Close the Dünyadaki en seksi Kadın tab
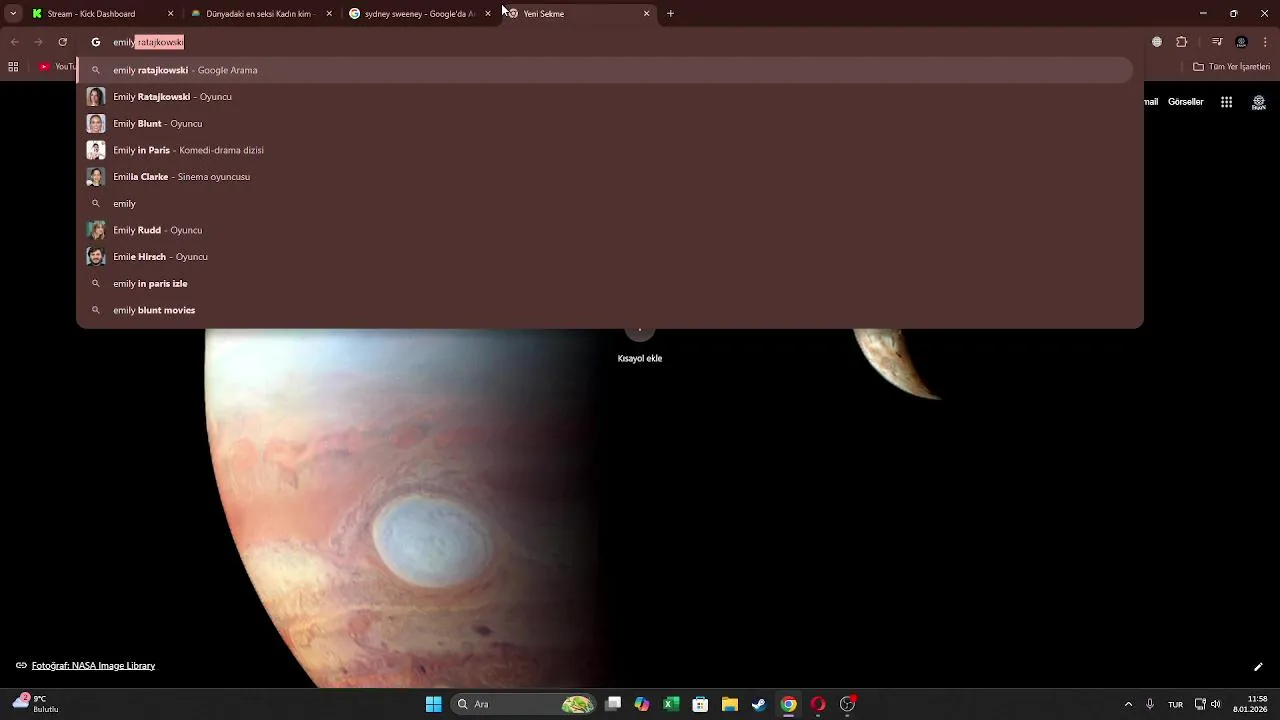 click(x=329, y=14)
